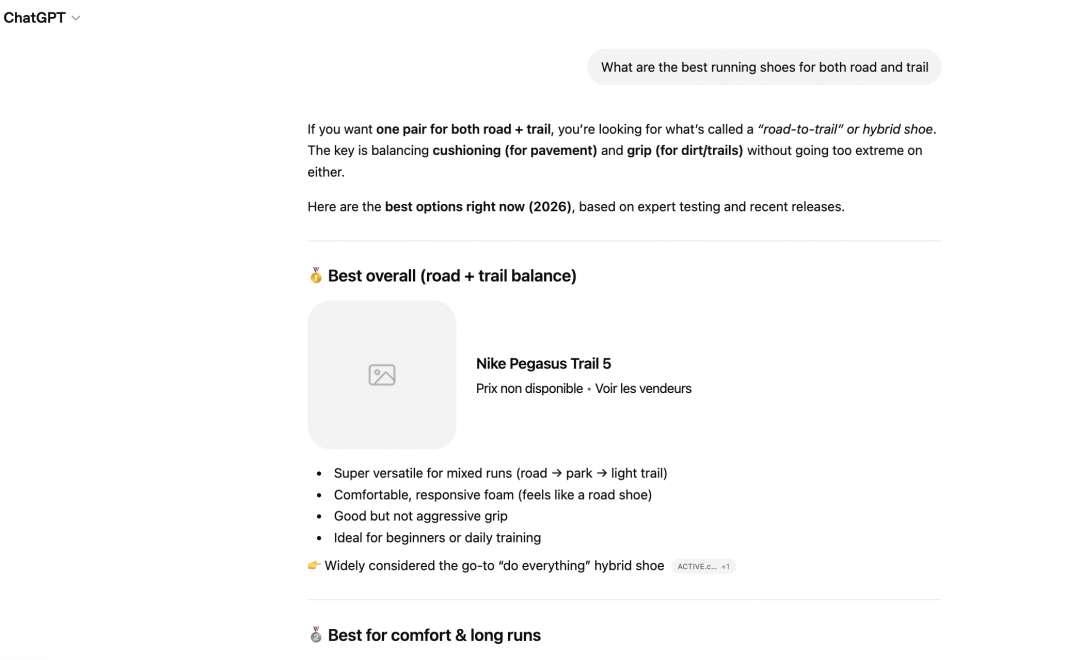The width and height of the screenshot is (1080, 660).
Task: Click the "Good but not aggressive grip" bullet
Action: pos(420,516)
